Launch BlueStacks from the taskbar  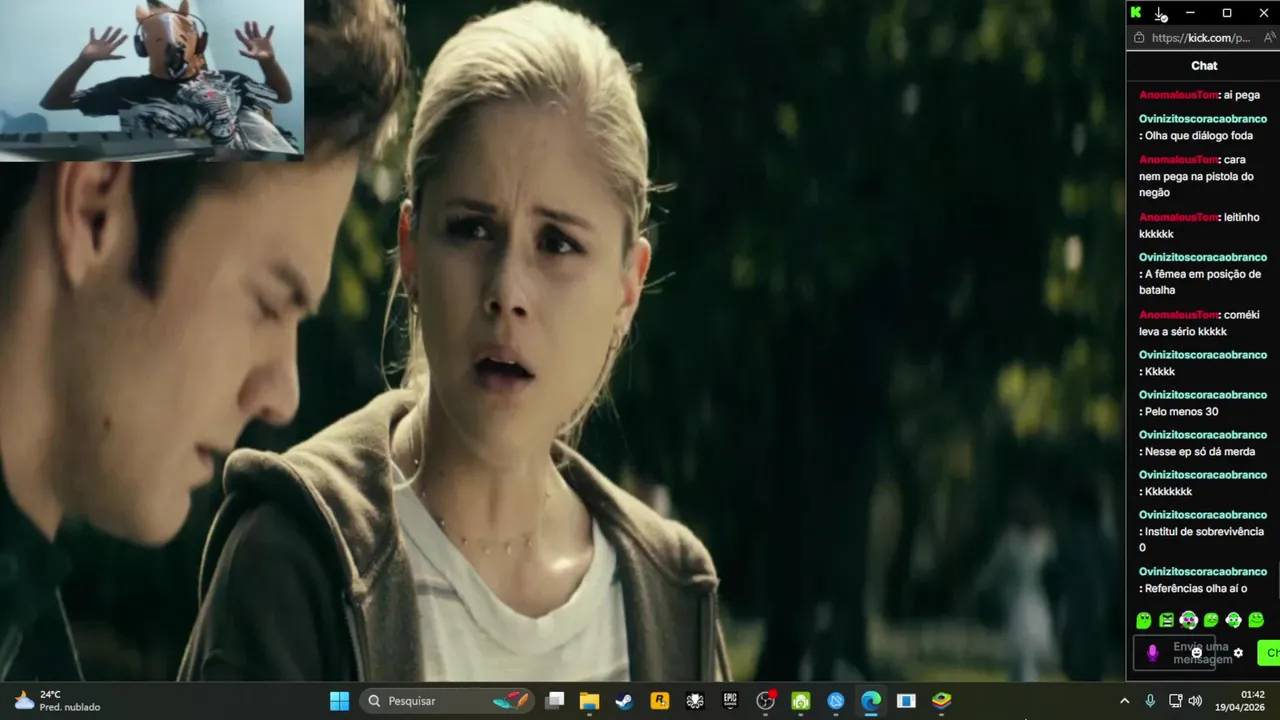tap(941, 701)
